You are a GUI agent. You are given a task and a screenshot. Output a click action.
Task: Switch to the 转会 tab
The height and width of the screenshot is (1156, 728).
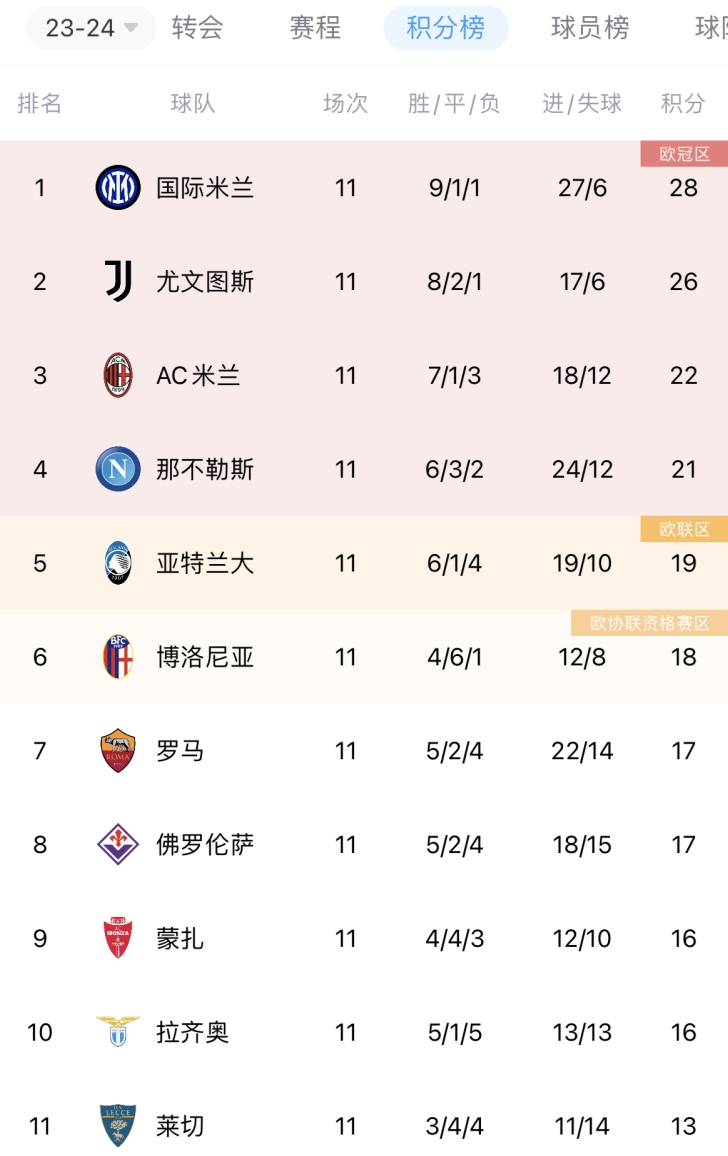tap(197, 28)
